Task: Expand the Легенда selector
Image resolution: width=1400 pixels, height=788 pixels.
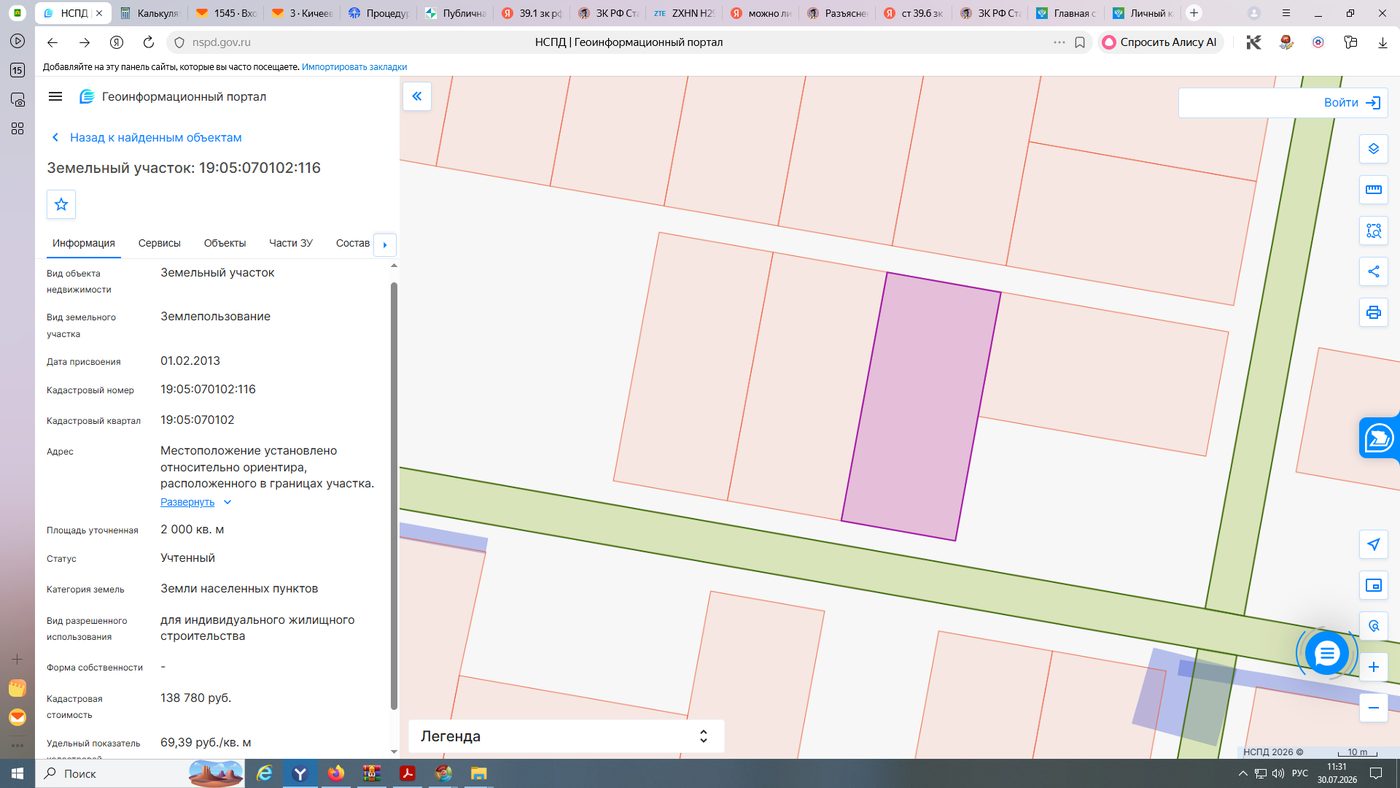Action: pyautogui.click(x=566, y=736)
